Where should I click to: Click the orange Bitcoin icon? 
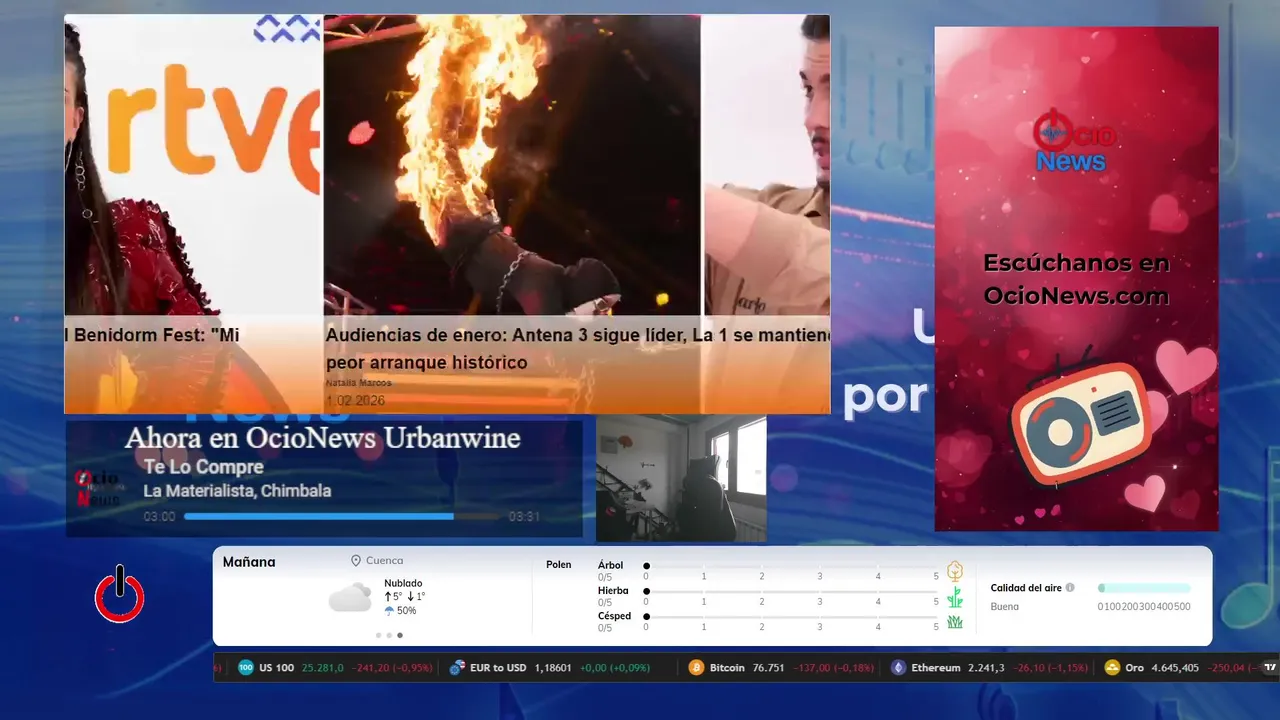pos(697,668)
